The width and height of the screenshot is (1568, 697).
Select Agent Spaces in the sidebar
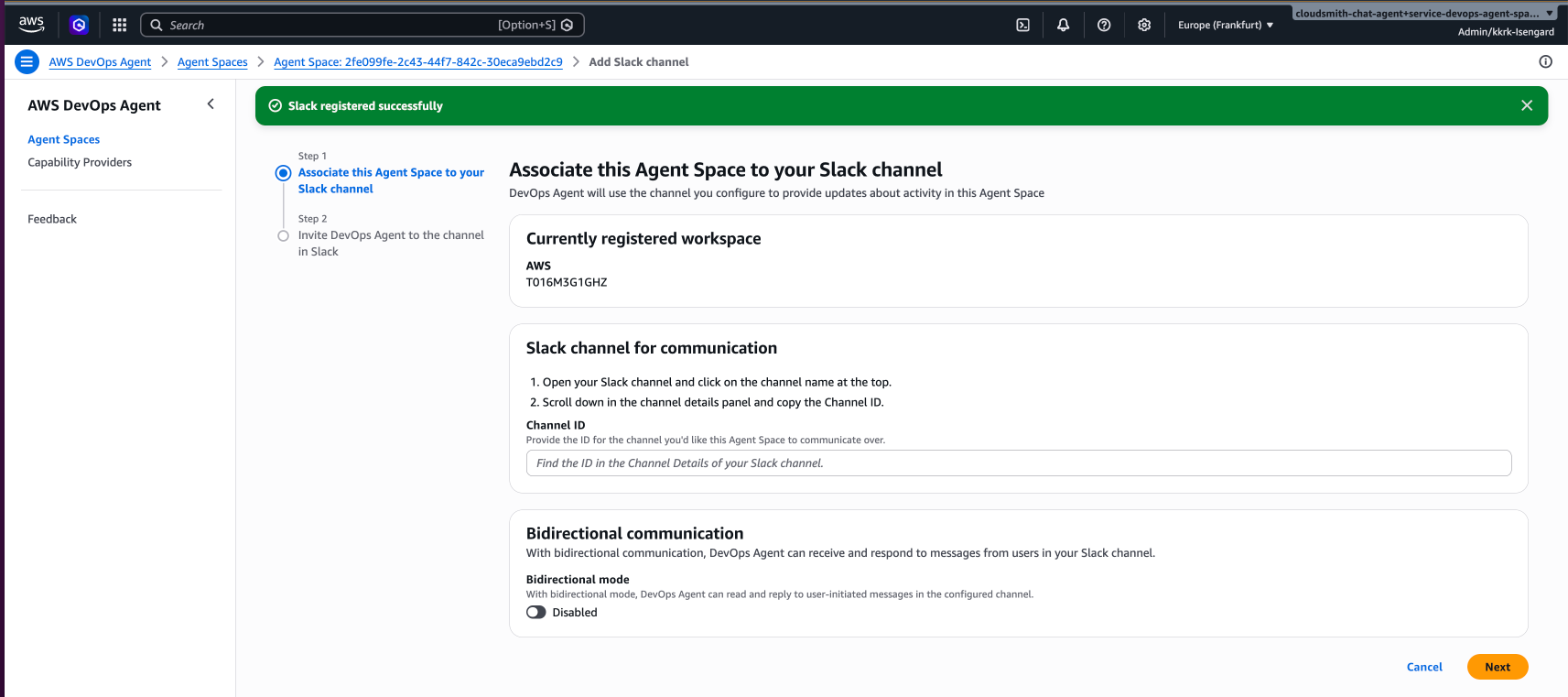click(64, 140)
